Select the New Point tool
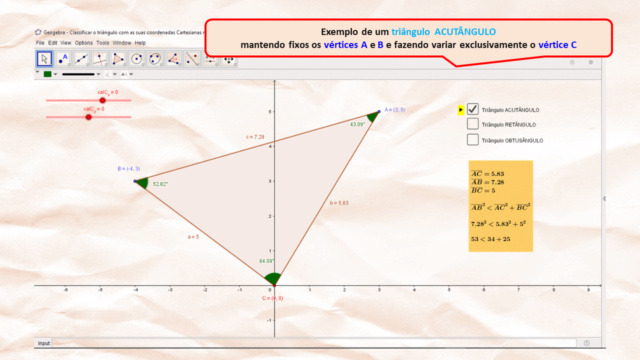The image size is (640, 360). 63,59
